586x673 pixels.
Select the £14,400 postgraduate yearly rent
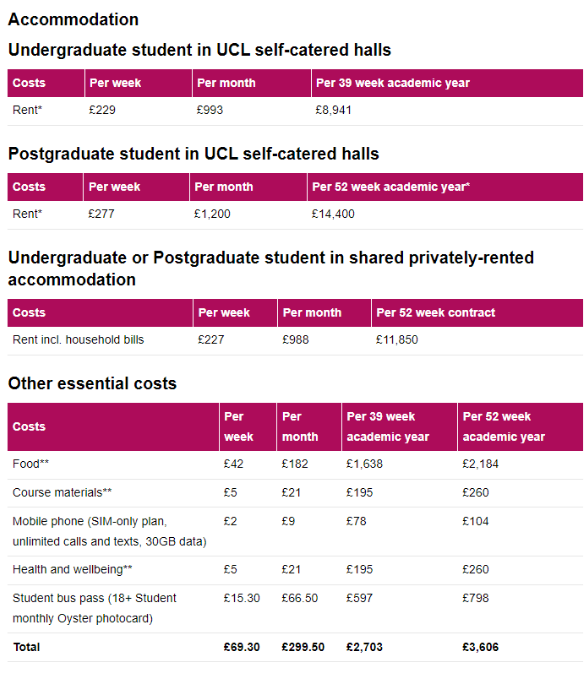tap(333, 214)
